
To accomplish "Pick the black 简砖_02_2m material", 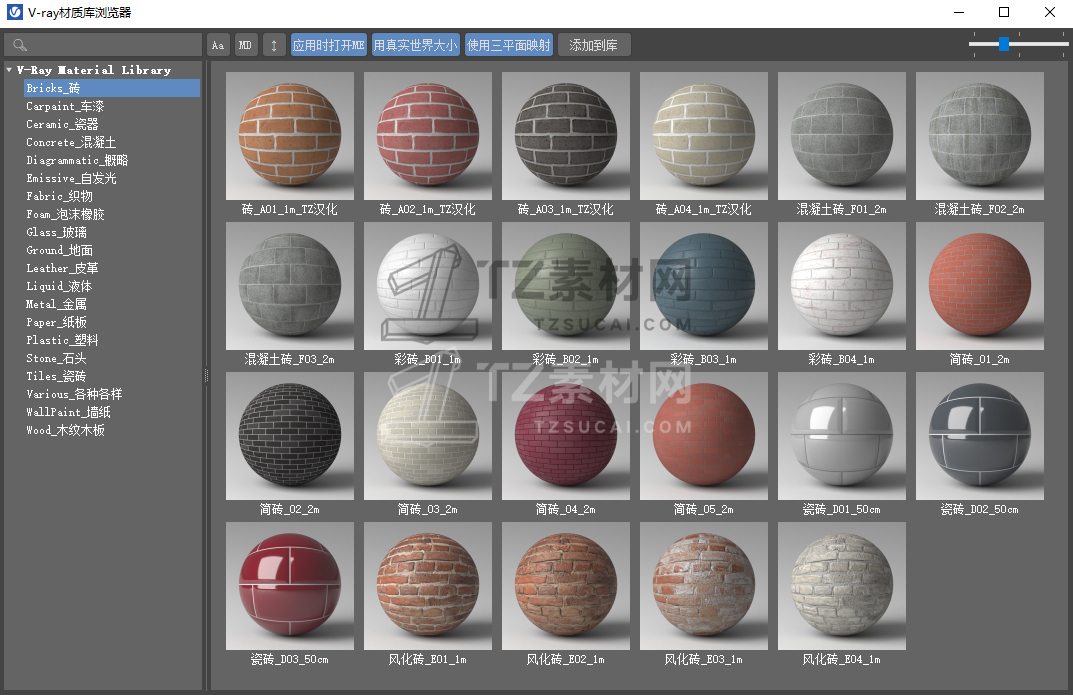I will pos(289,436).
